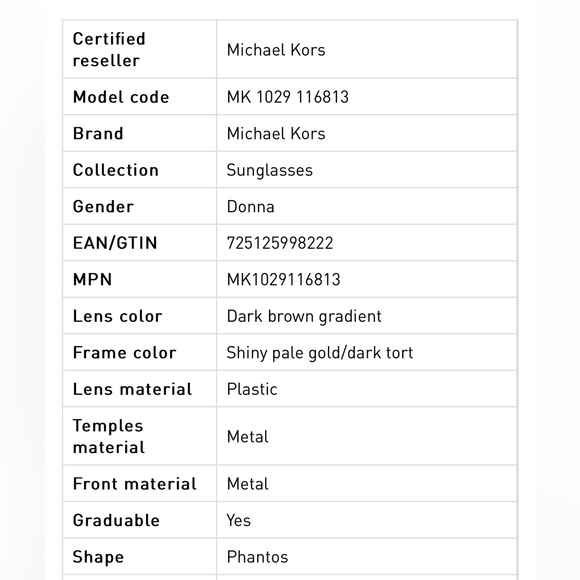580x580 pixels.
Task: Select the EAN/GTIN number 725125998222
Action: point(280,243)
